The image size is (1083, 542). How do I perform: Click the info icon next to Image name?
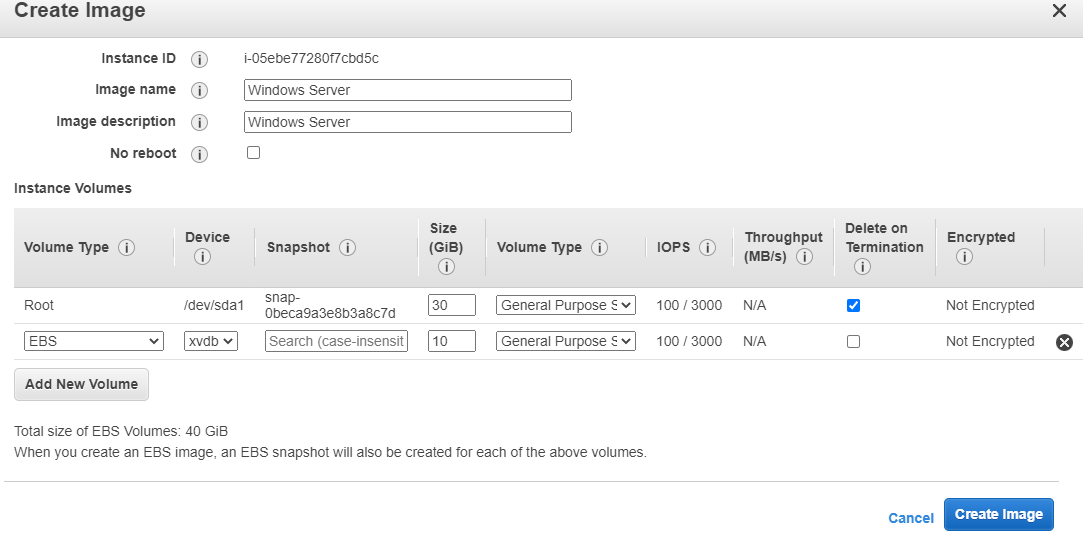(x=199, y=90)
